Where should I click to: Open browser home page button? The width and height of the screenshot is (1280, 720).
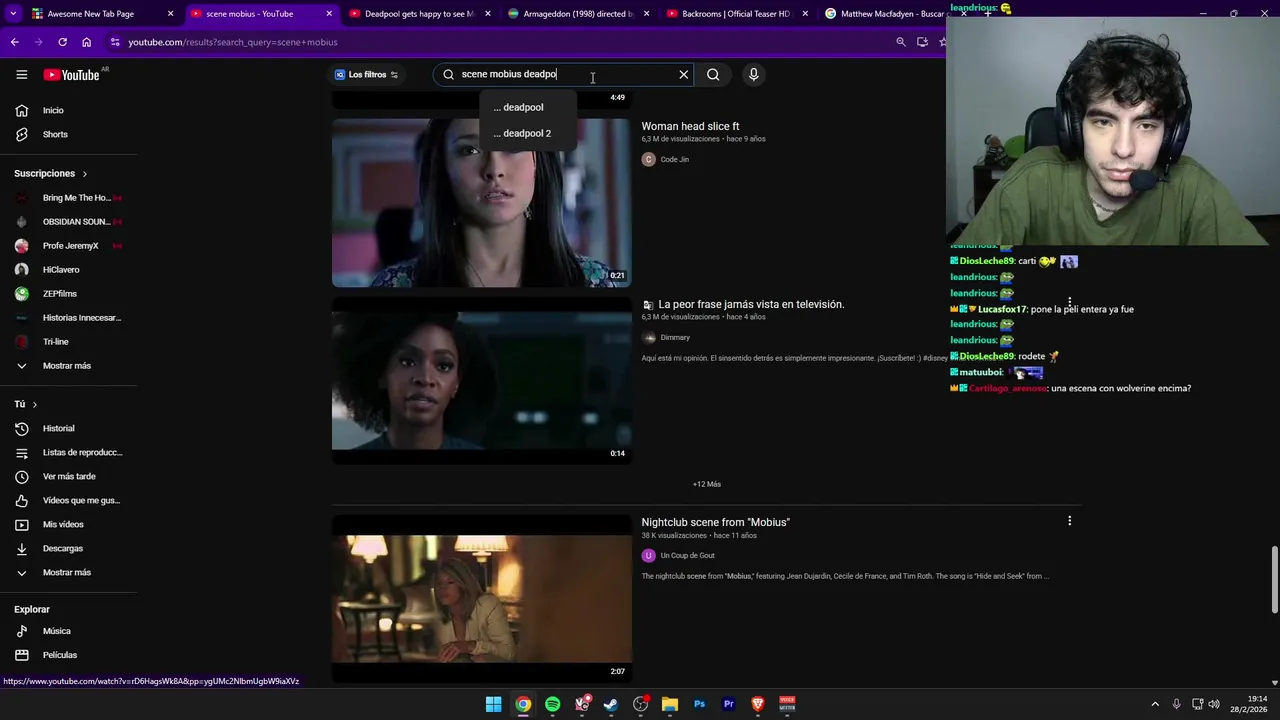tap(86, 42)
